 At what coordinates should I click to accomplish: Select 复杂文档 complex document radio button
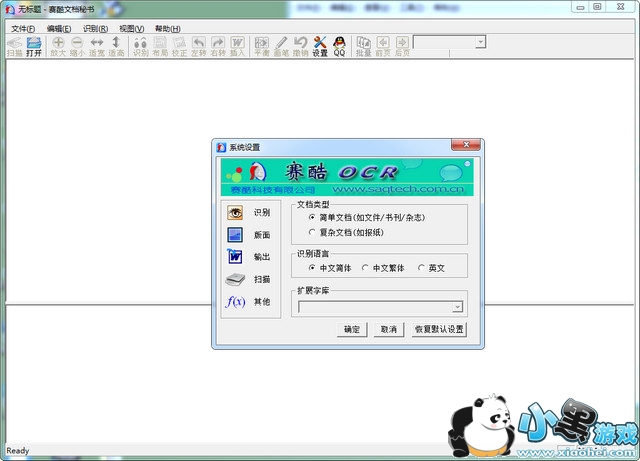coord(312,232)
